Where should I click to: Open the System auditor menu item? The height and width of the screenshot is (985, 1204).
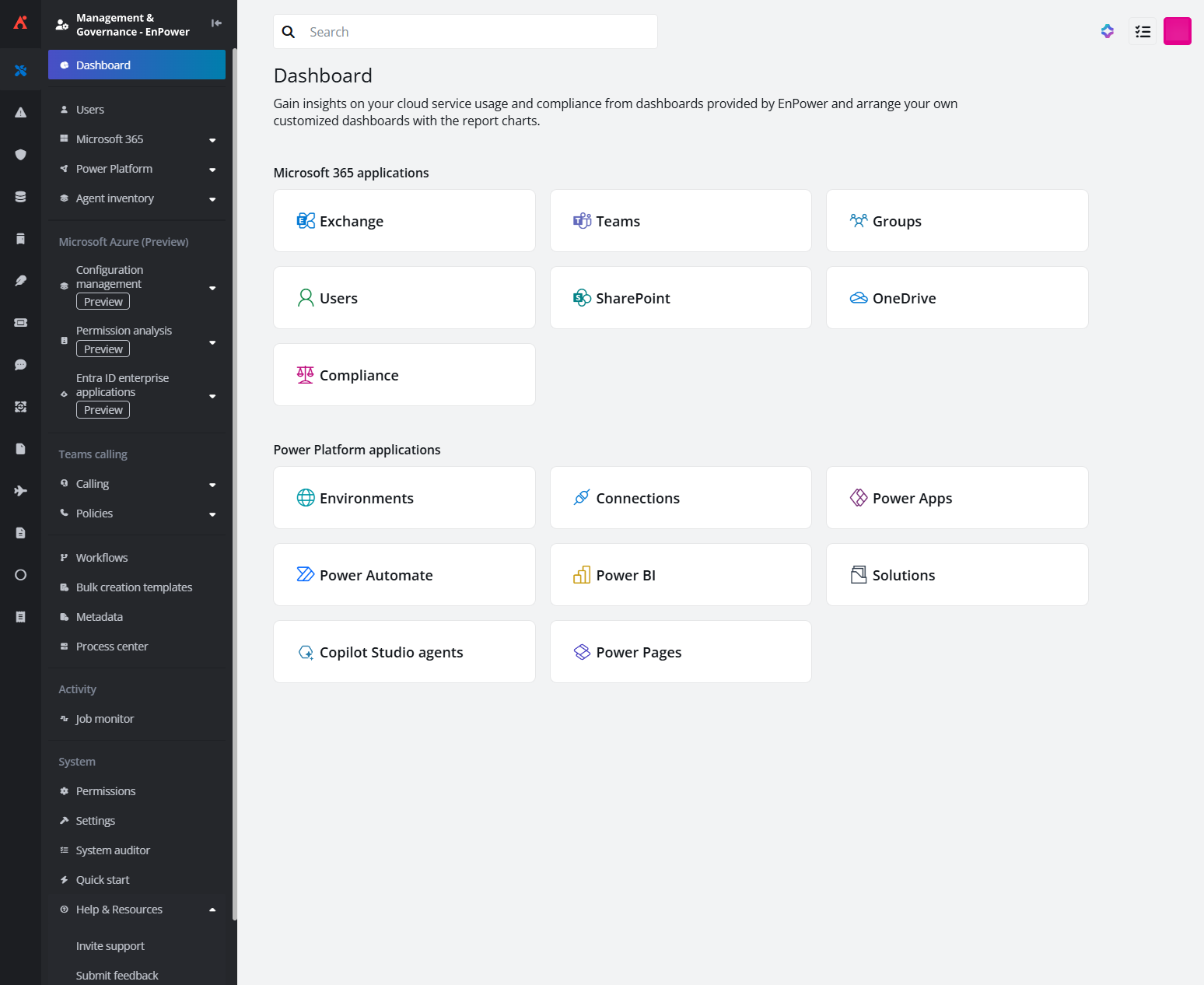113,850
